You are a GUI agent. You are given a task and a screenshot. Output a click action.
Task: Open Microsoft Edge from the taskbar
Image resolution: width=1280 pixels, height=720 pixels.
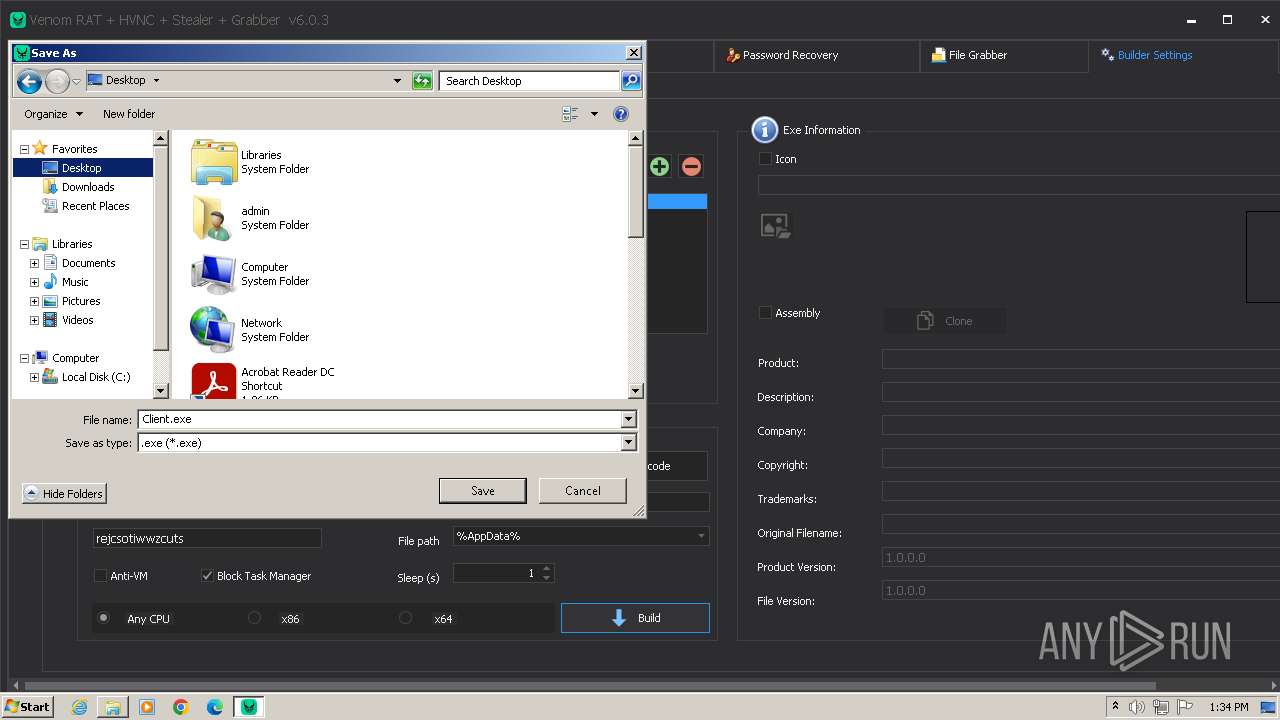coord(214,707)
